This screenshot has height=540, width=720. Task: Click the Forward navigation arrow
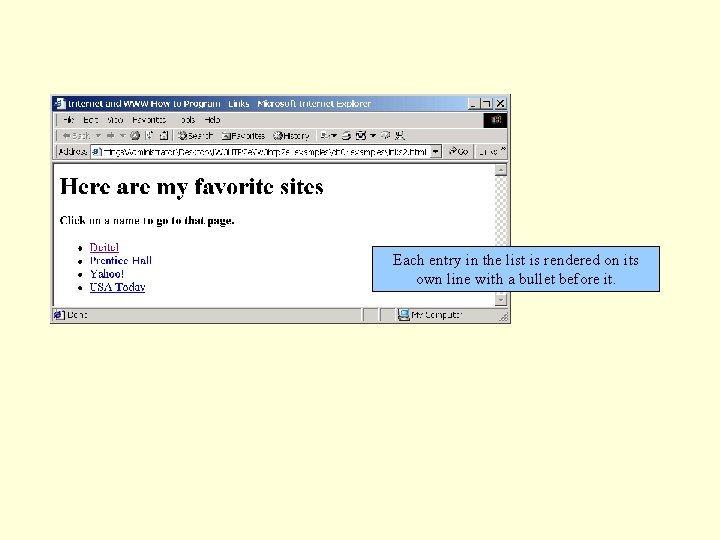[x=110, y=135]
